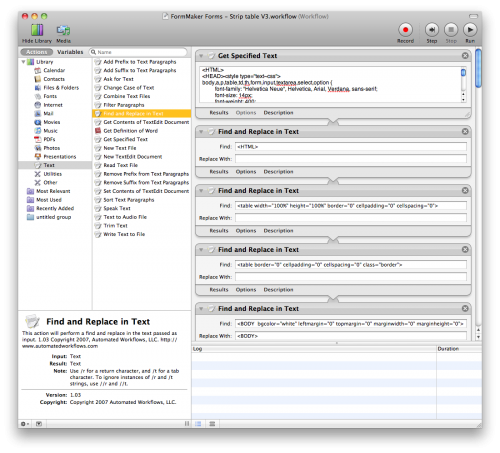The image size is (500, 453).
Task: Show Options for <HTML> Find and Replace action
Action: tap(246, 172)
